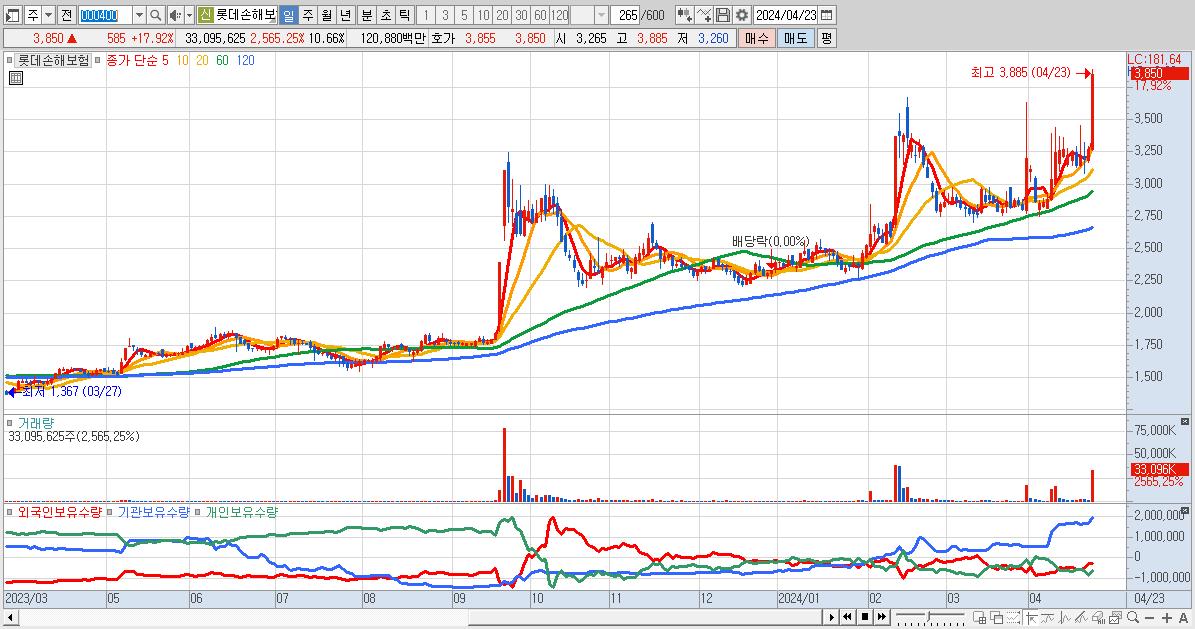
Task: Click the 전 button
Action: tap(66, 14)
